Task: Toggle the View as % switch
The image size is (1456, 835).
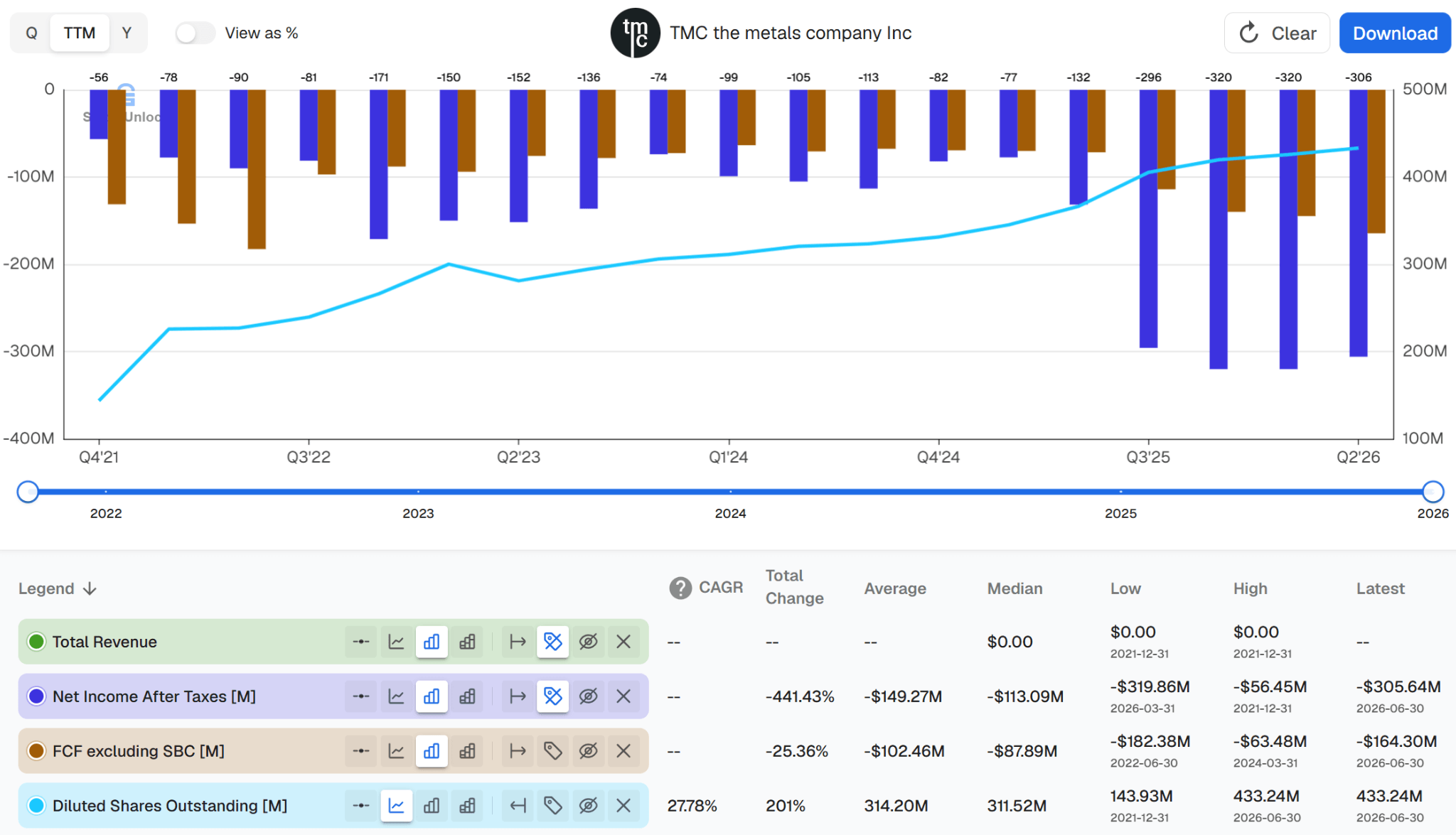Action: [195, 33]
